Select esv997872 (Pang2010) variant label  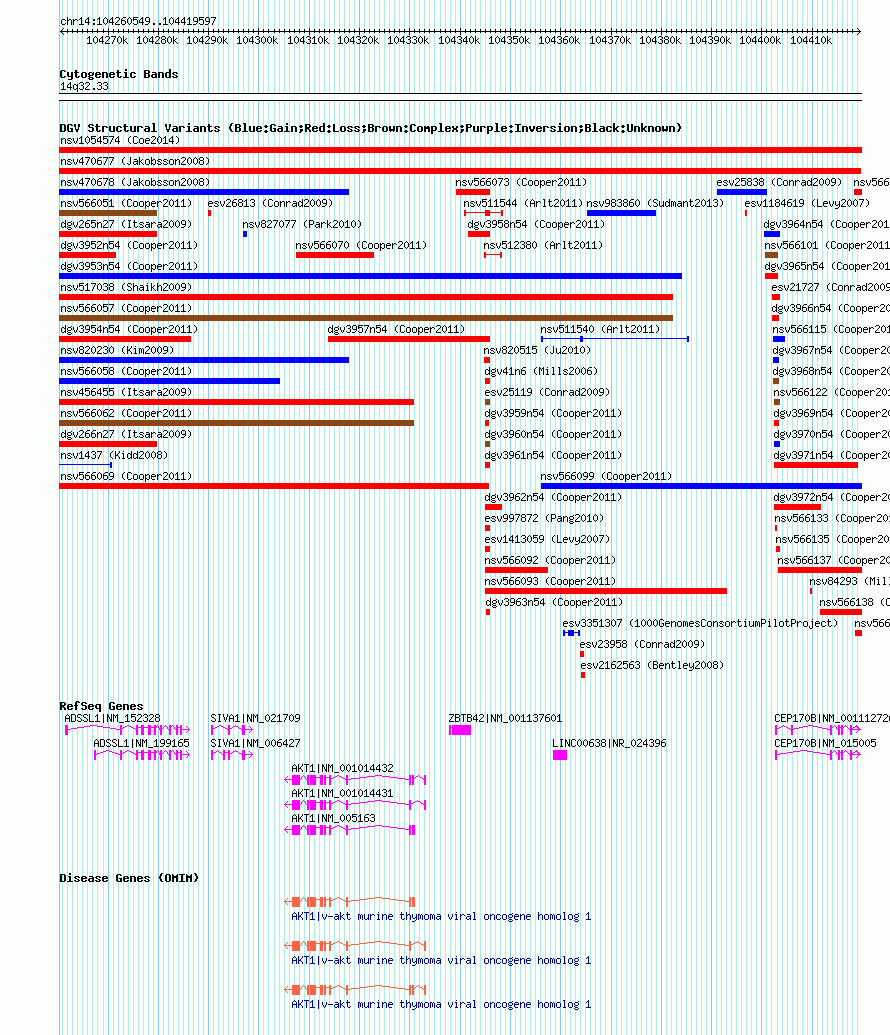544,519
